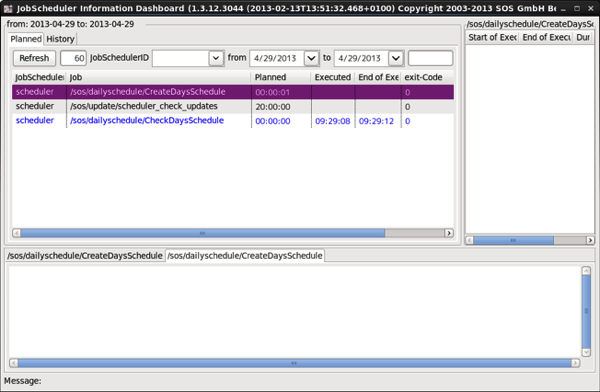Maximize the Dashboard window
600x392 pixels.
coord(577,8)
